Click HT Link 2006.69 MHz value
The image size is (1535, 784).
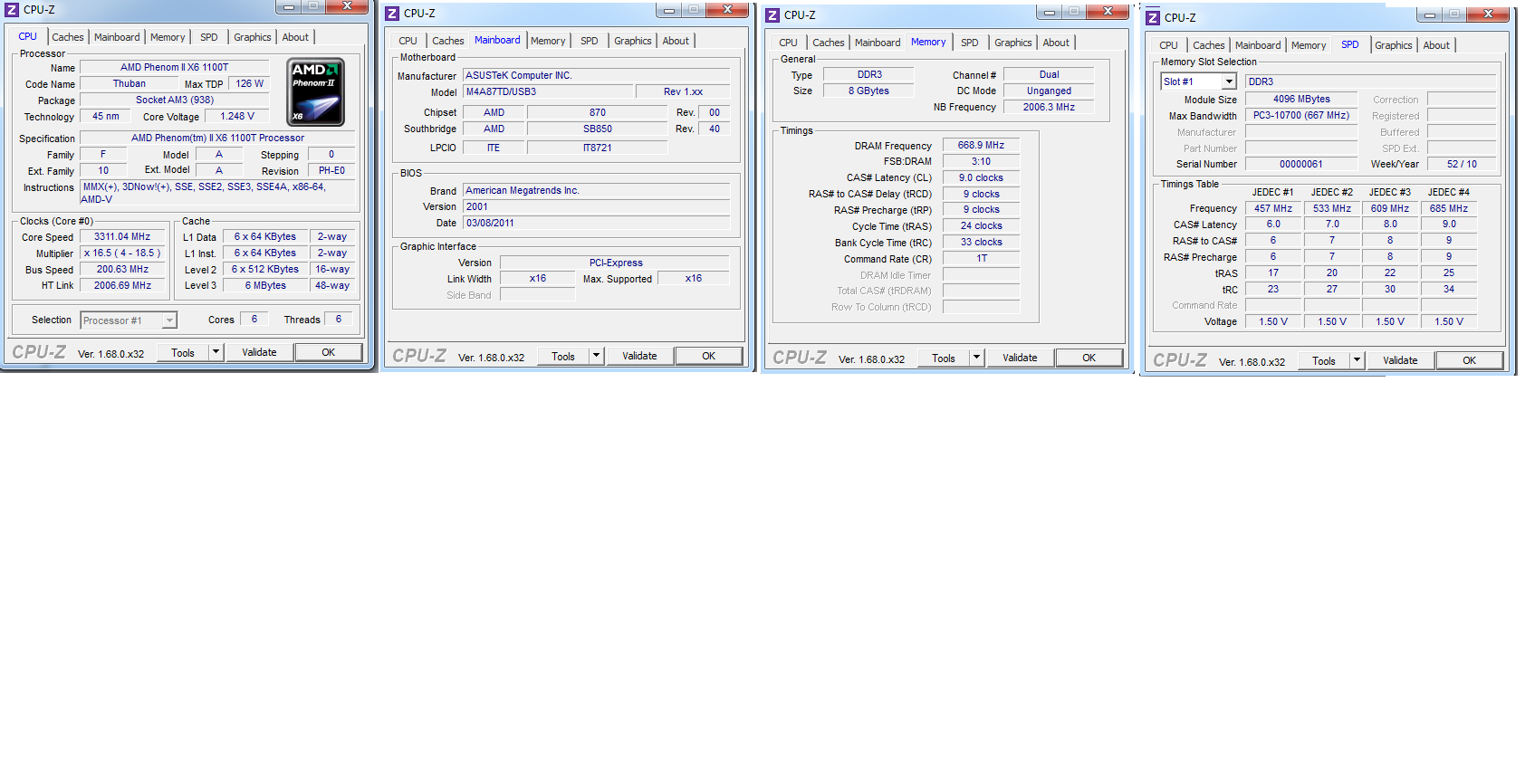point(122,285)
